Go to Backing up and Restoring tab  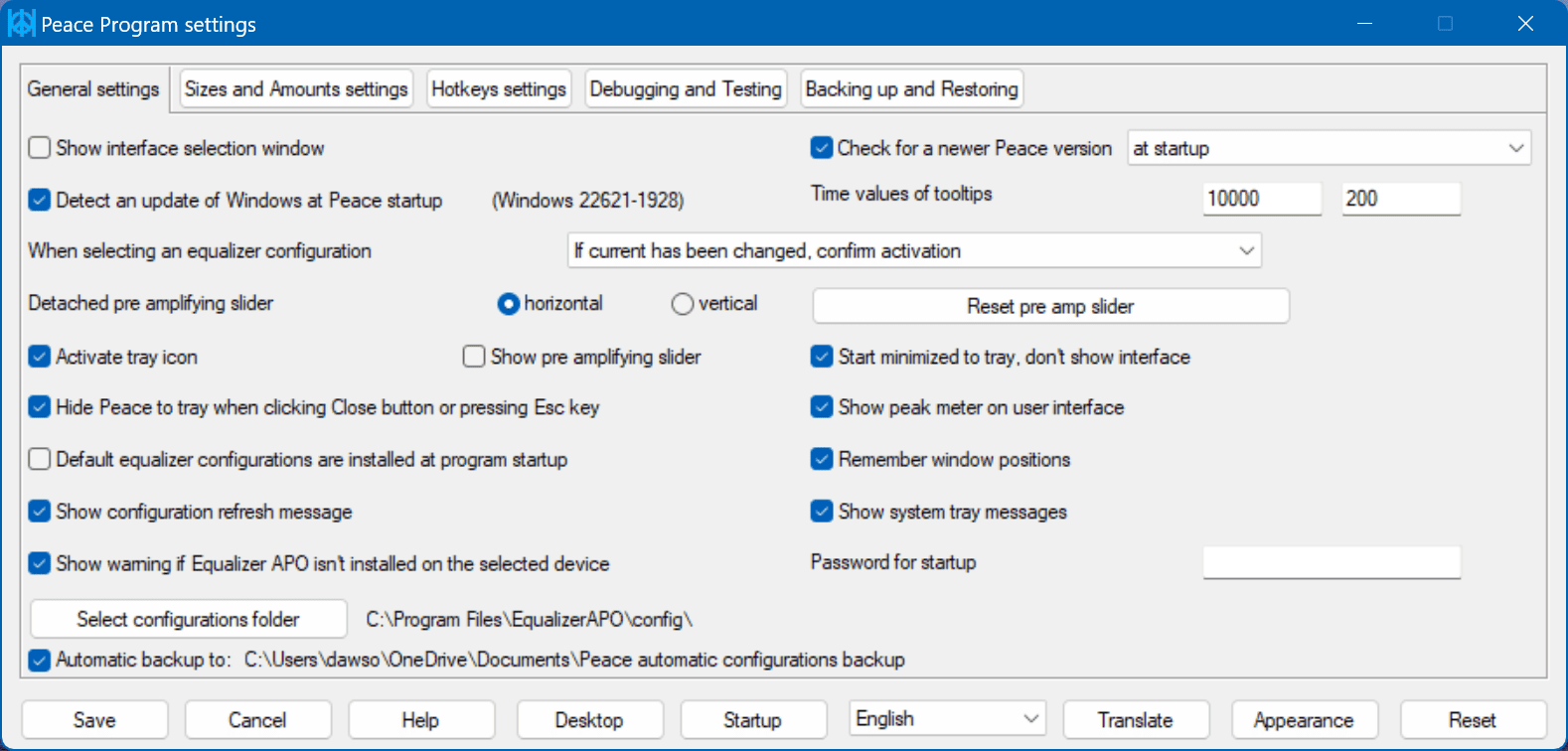click(x=911, y=89)
